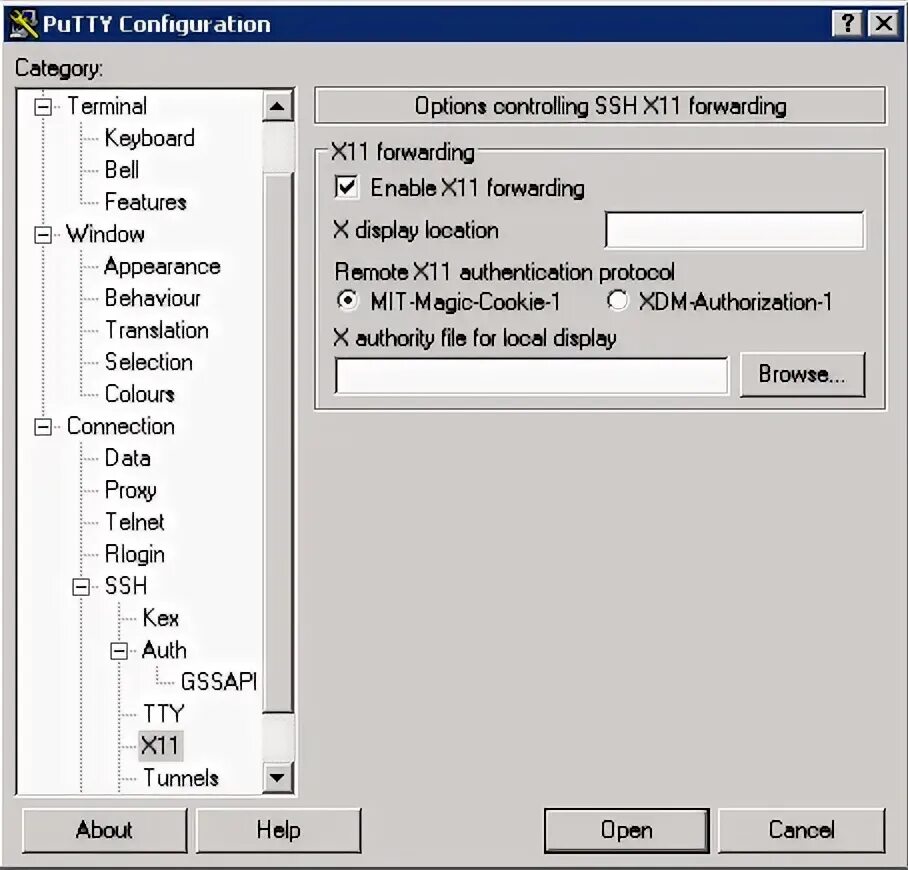Select the Rlogin category

pos(134,555)
